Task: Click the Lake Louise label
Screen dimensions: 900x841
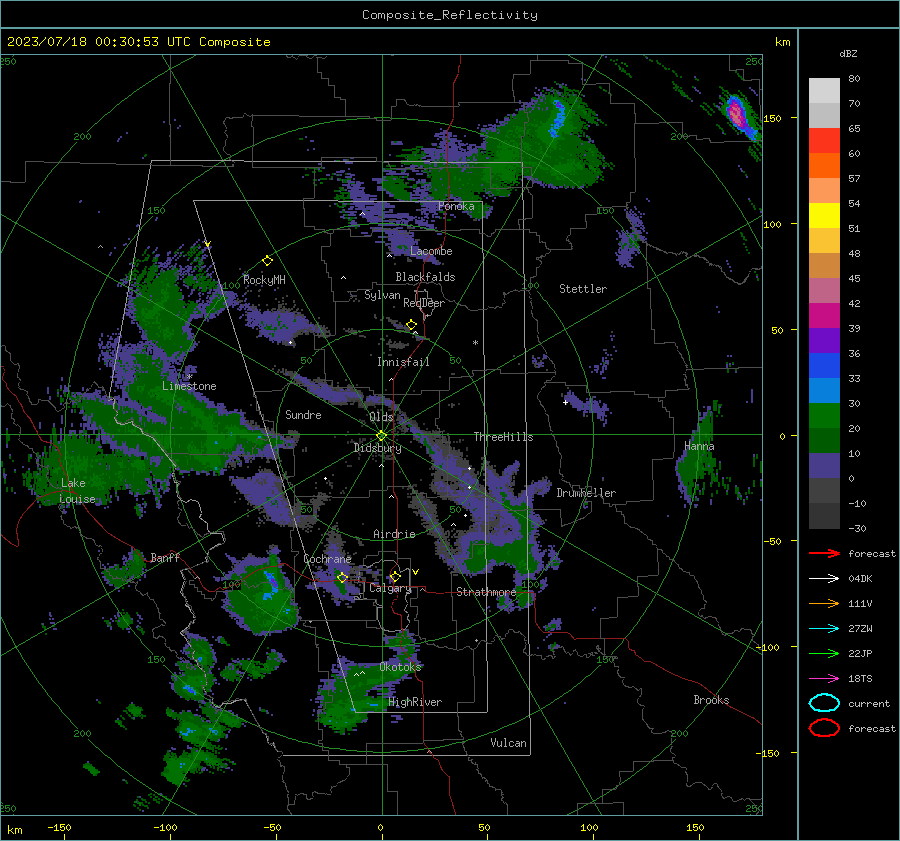Action: coord(77,491)
